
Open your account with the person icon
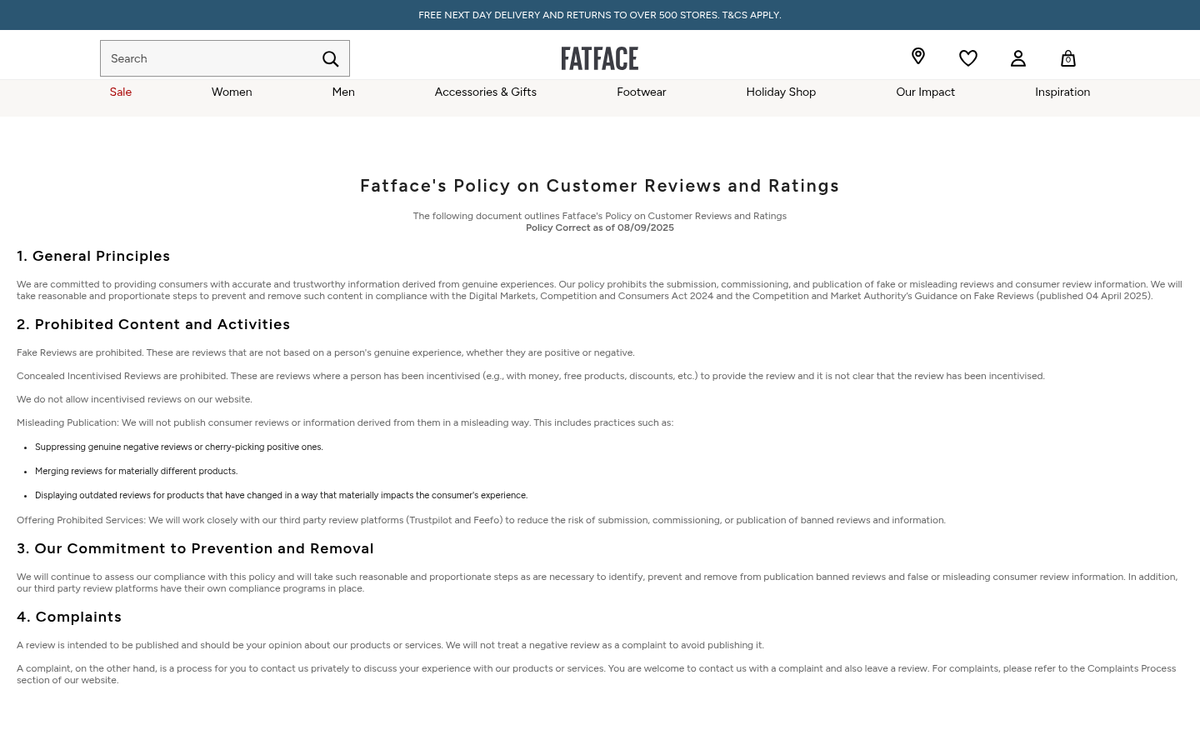(1018, 58)
